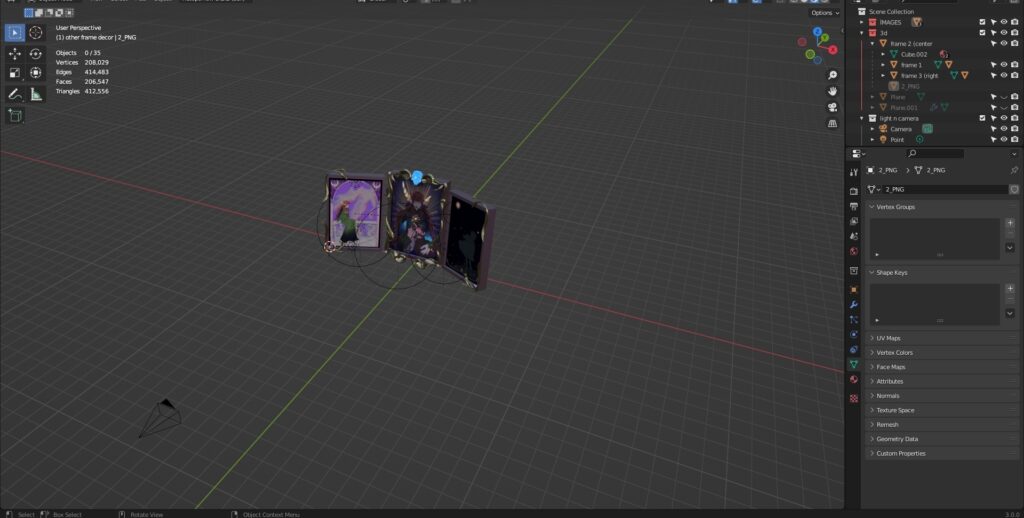
Task: Activate the Measure ruler tool
Action: click(36, 95)
